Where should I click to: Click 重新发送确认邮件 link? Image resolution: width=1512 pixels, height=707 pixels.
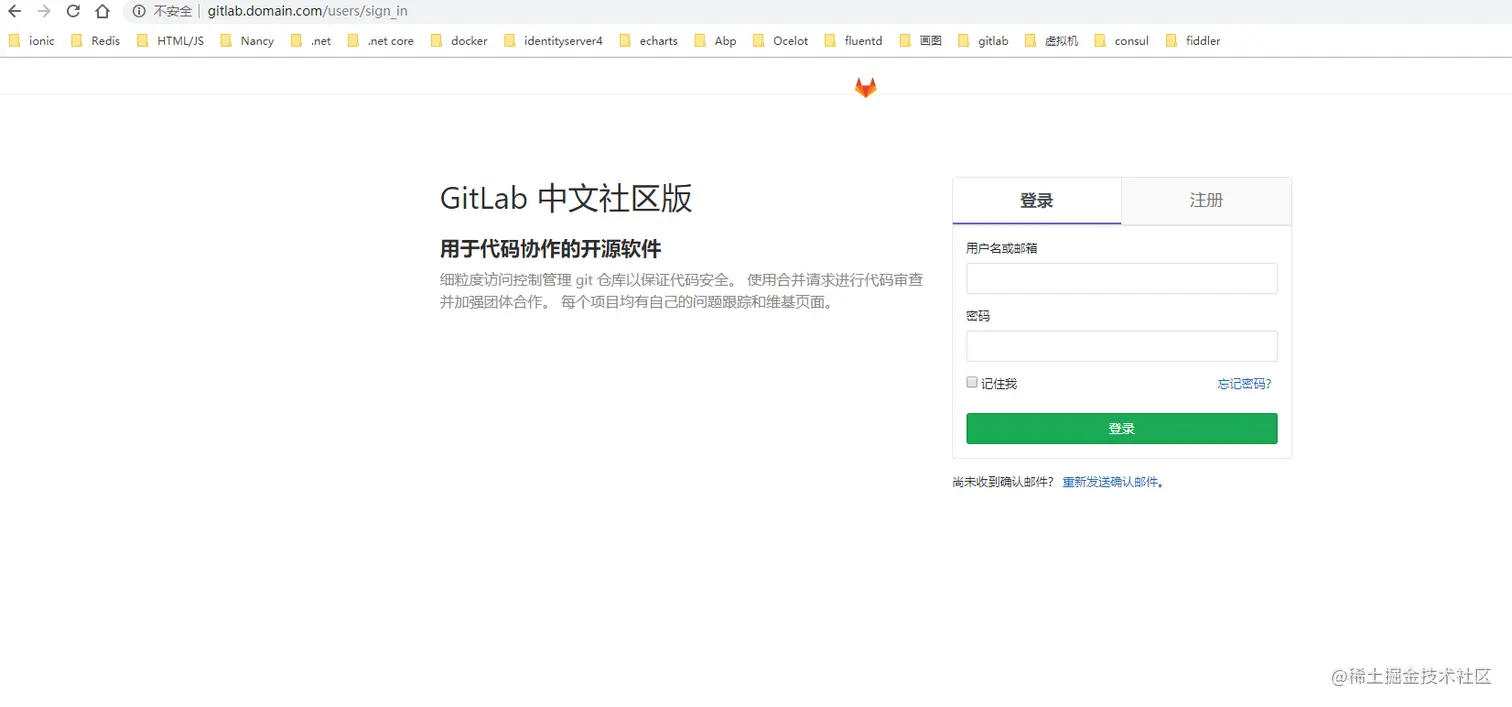[1111, 481]
